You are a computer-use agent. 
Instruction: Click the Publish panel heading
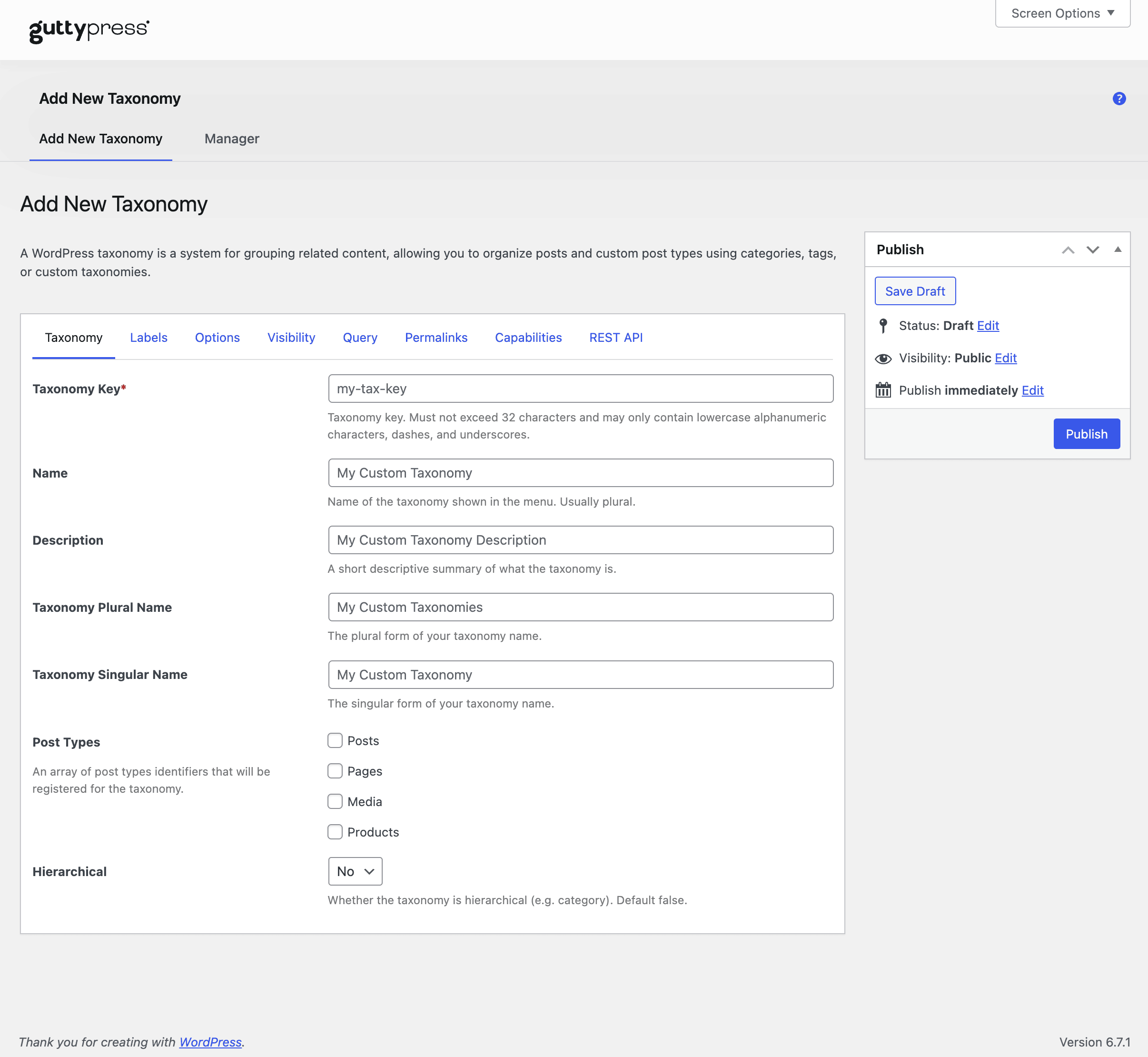pos(900,249)
